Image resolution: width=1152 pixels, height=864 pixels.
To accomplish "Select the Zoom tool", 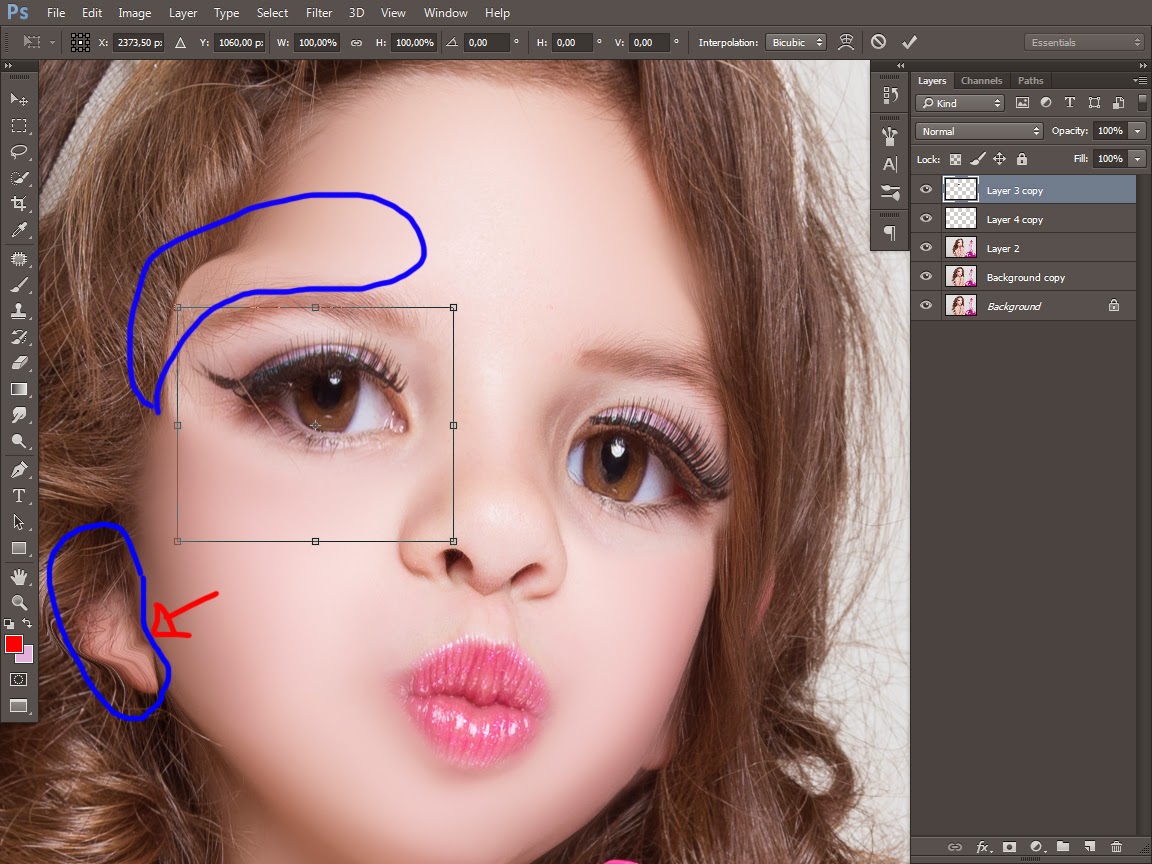I will (x=19, y=602).
